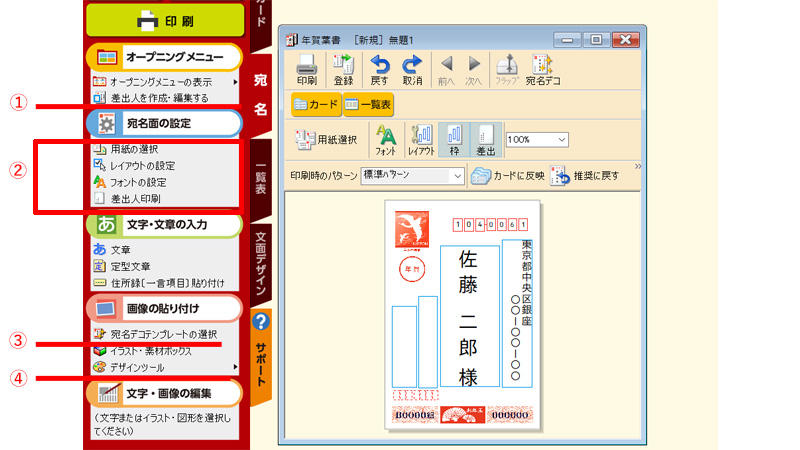Click the フラップ icon
Image resolution: width=800 pixels, height=450 pixels.
coord(507,69)
